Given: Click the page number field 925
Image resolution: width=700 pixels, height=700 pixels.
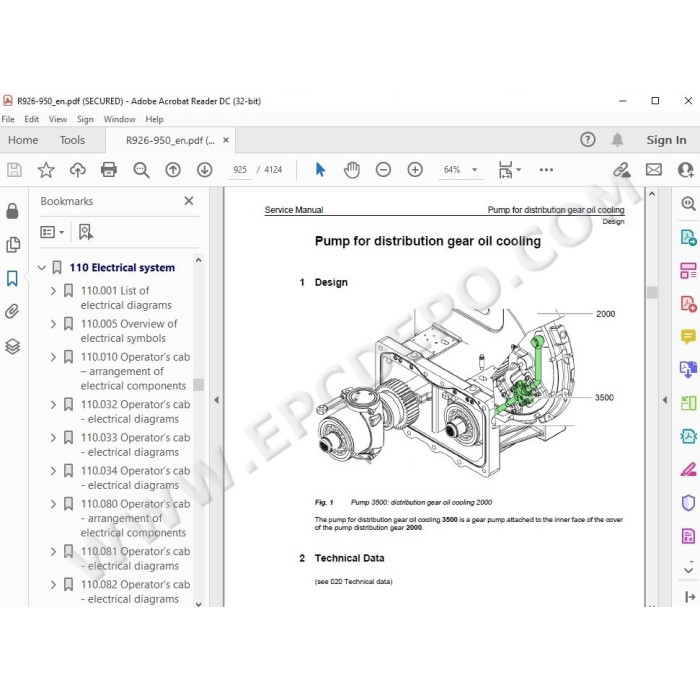Looking at the screenshot, I should pos(240,170).
